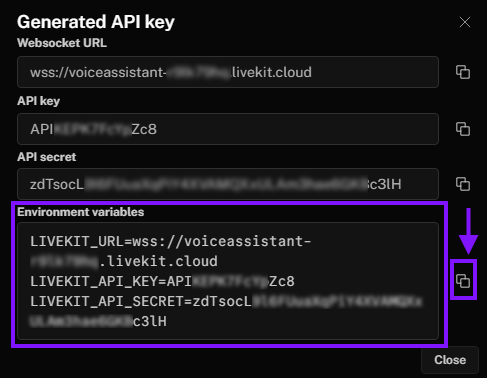Screen dimensions: 487x378
Task: Click the .livekit.cloud text in the variables box
Action: click(x=159, y=261)
